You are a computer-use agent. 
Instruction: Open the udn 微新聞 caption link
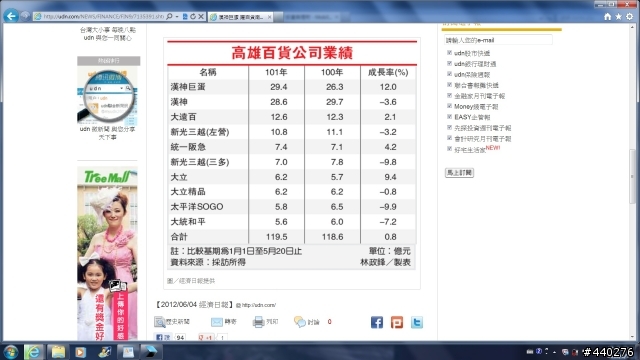(x=107, y=133)
